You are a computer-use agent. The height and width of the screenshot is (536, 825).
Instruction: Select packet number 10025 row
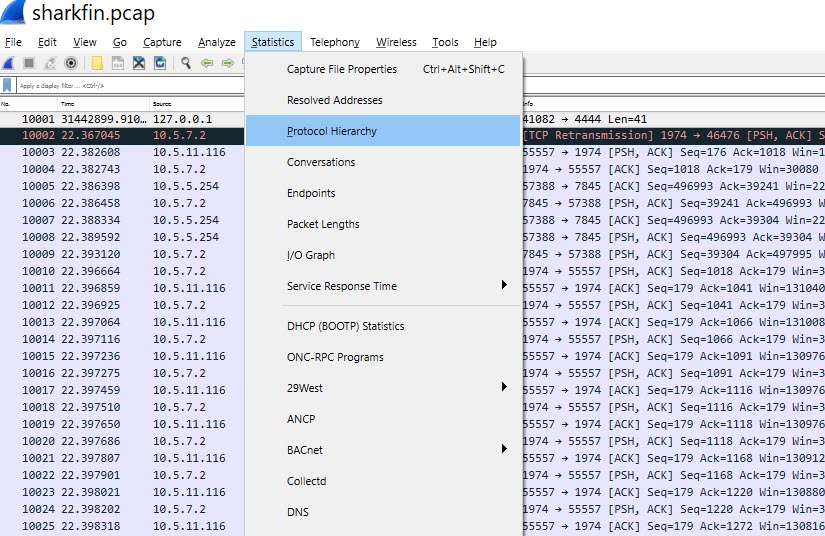[x=122, y=526]
